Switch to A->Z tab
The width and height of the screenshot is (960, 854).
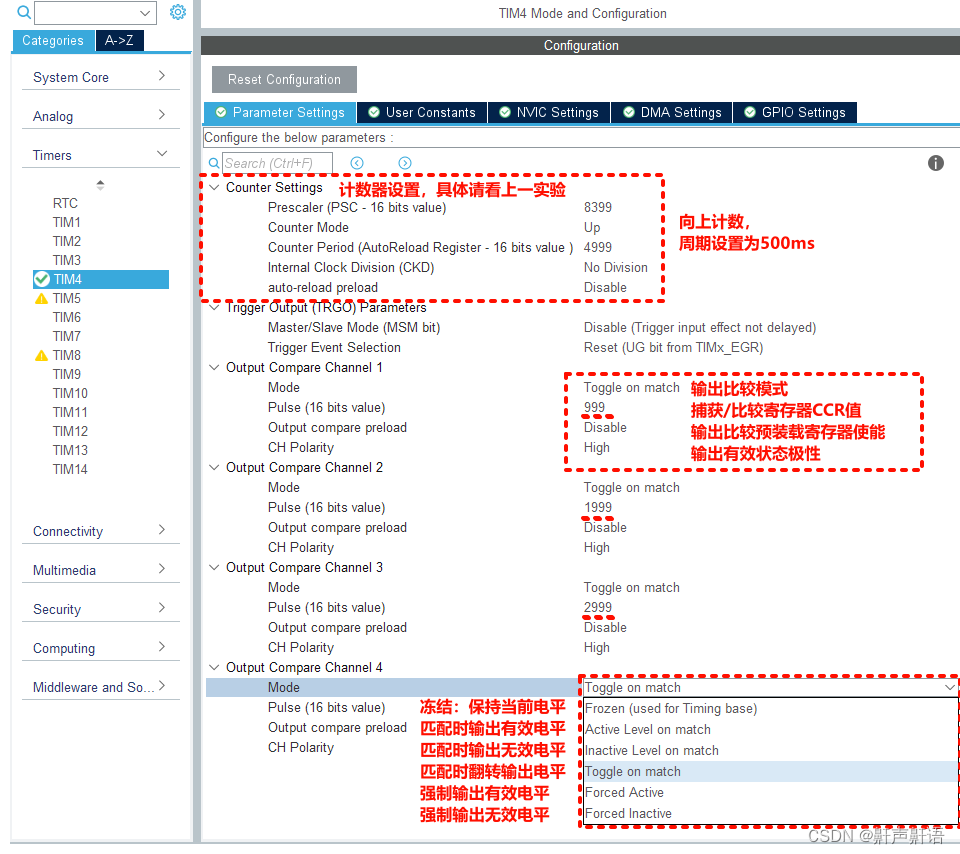point(119,40)
